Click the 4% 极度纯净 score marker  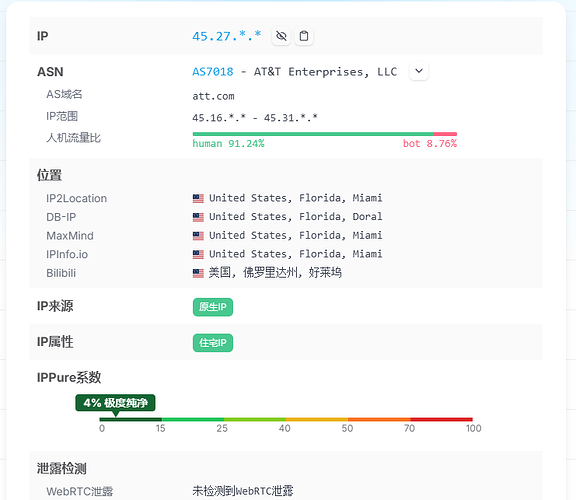(x=115, y=403)
